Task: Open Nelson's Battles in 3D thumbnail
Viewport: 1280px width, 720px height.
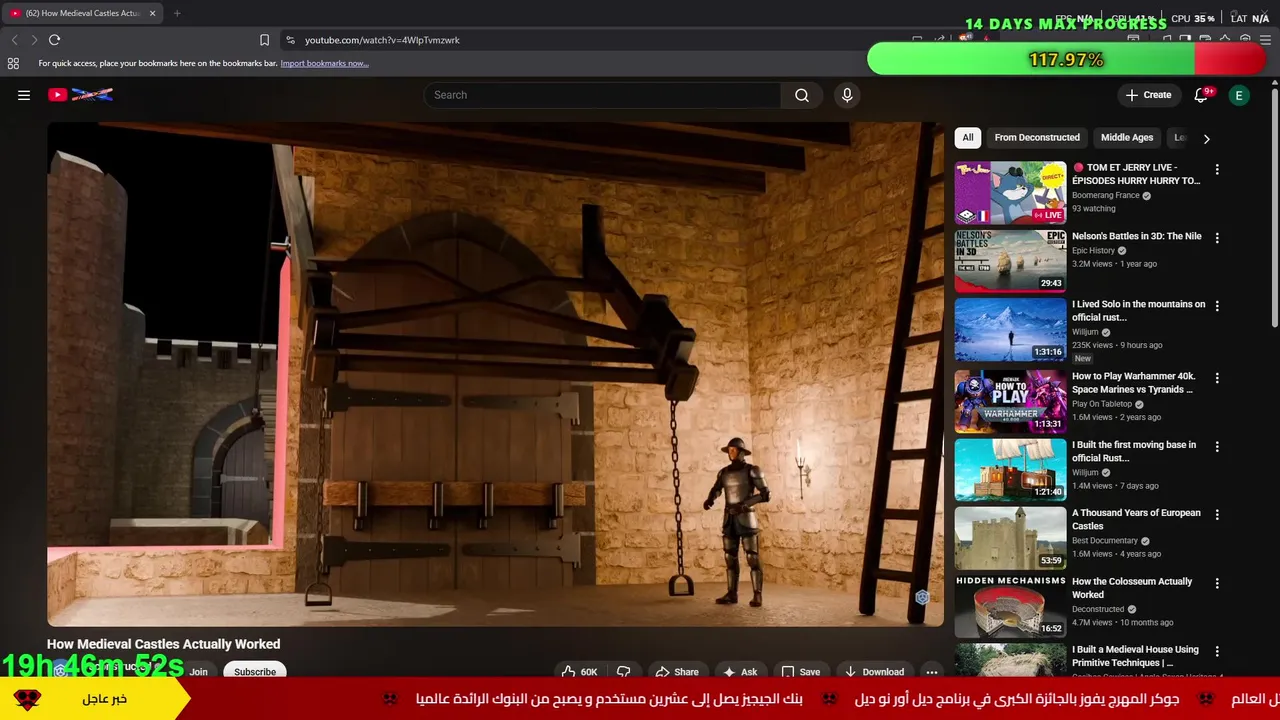Action: [1010, 261]
